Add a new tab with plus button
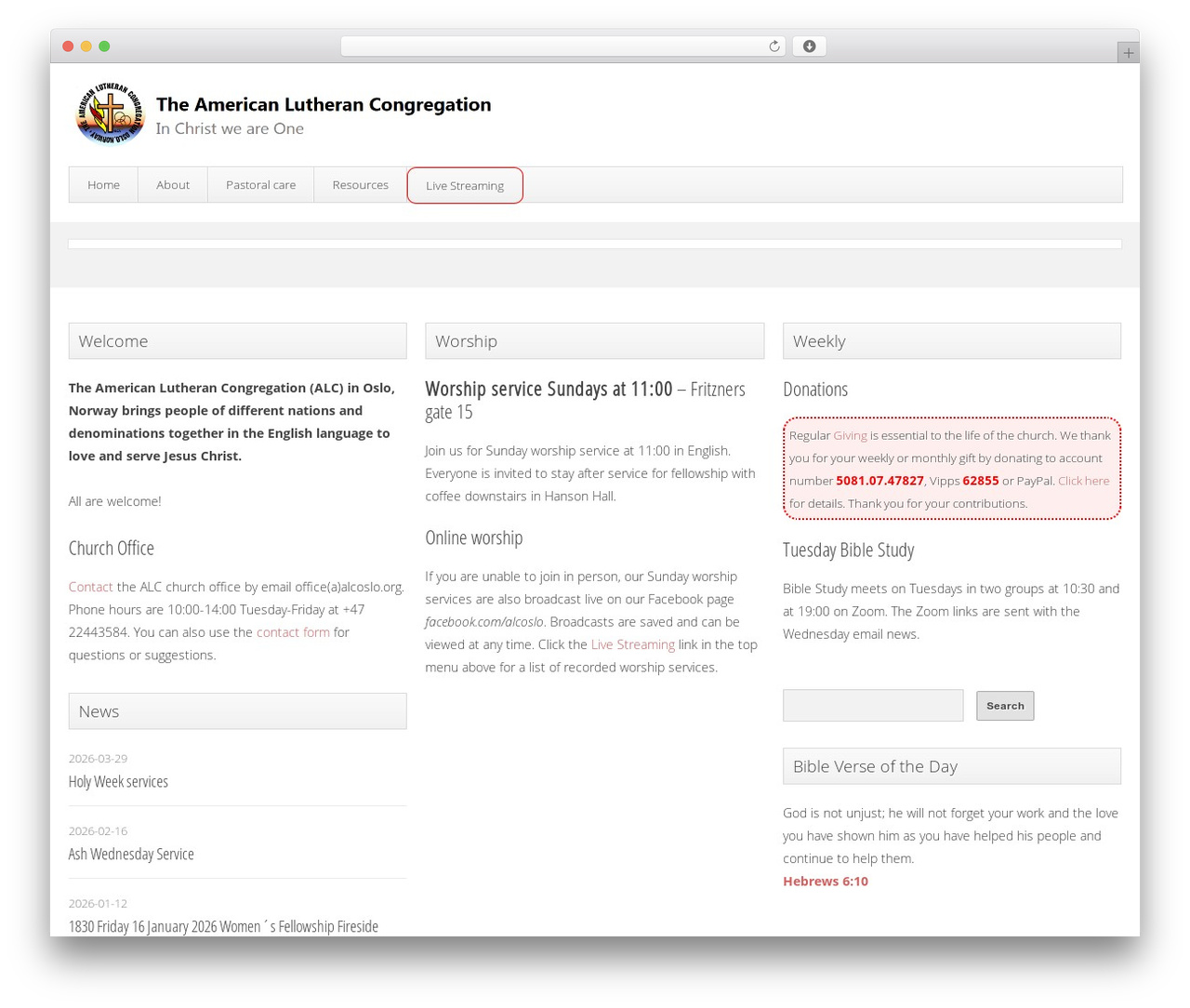Screen dimensions: 1190x1008 1128,53
